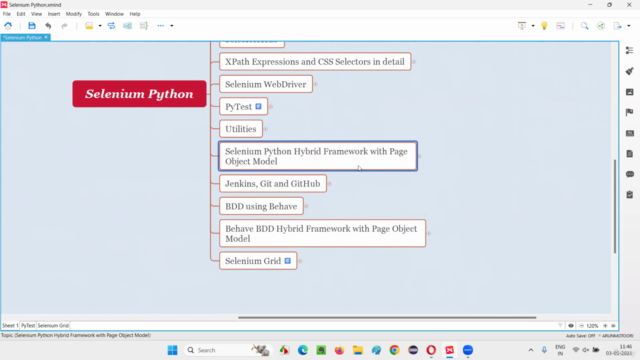Redo the last undone action

pos(64,26)
